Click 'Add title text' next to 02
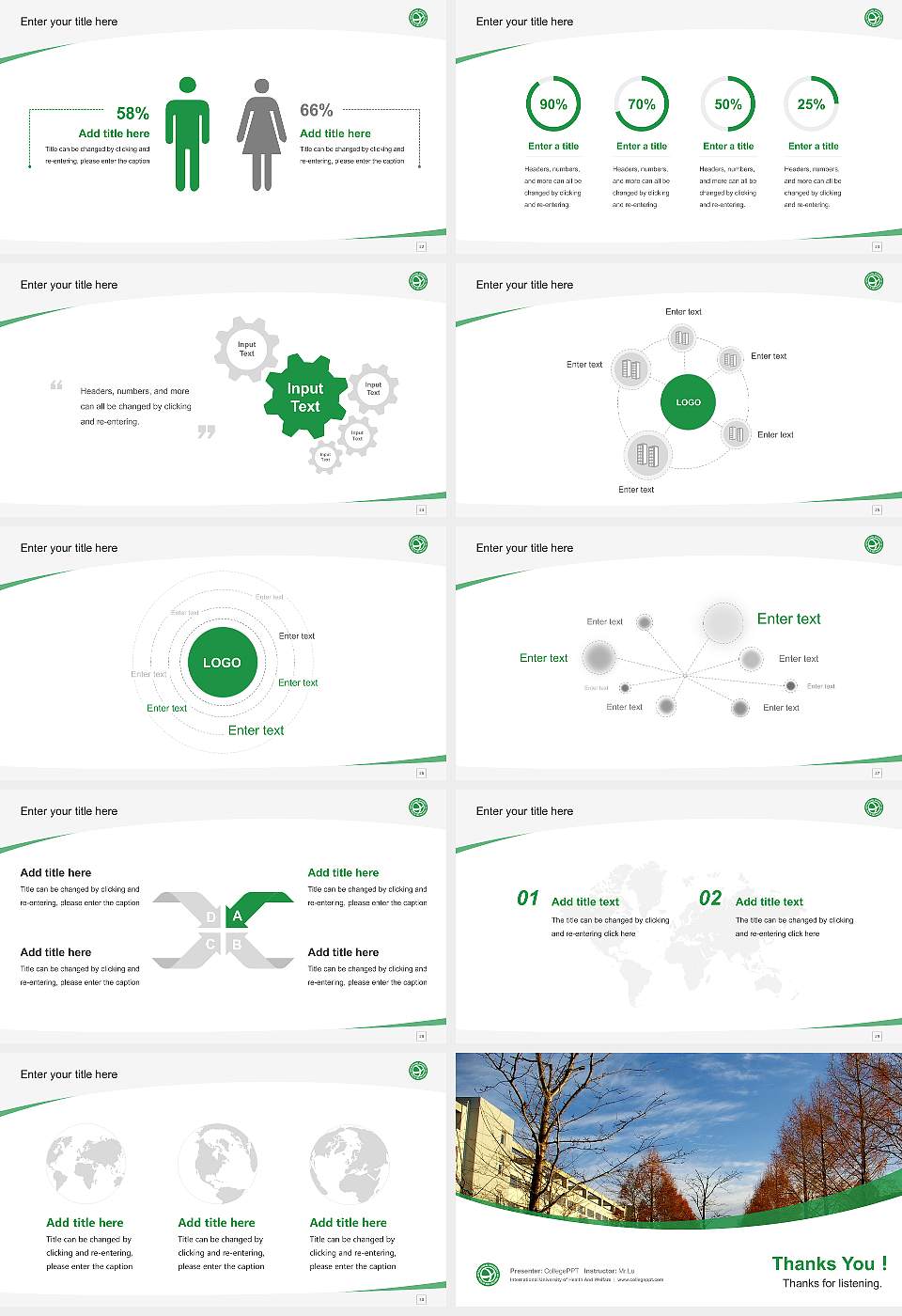Image resolution: width=902 pixels, height=1316 pixels. (770, 901)
